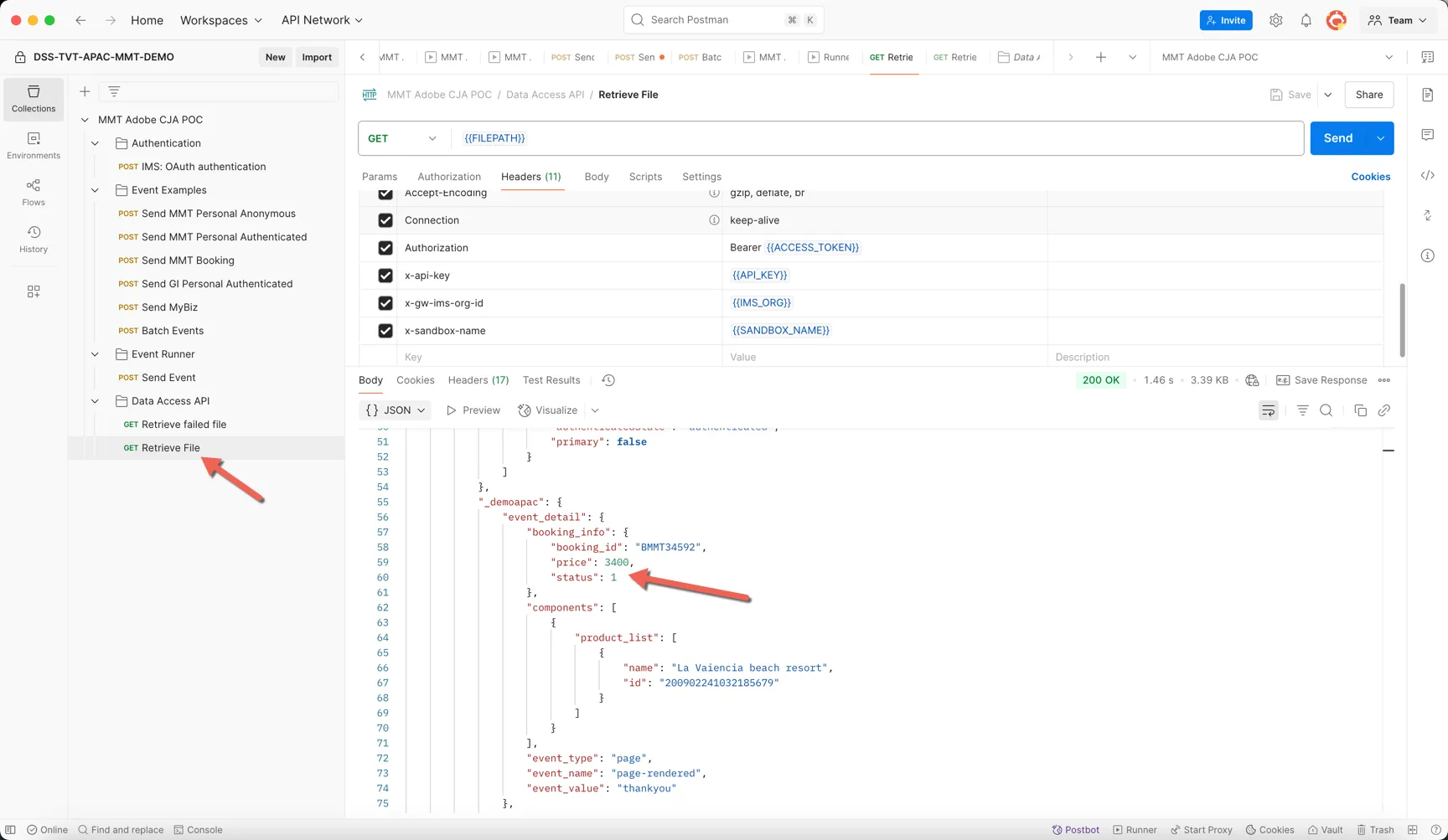Open the Send button dropdown arrow
Screen dimensions: 1448x840
coord(1380,138)
